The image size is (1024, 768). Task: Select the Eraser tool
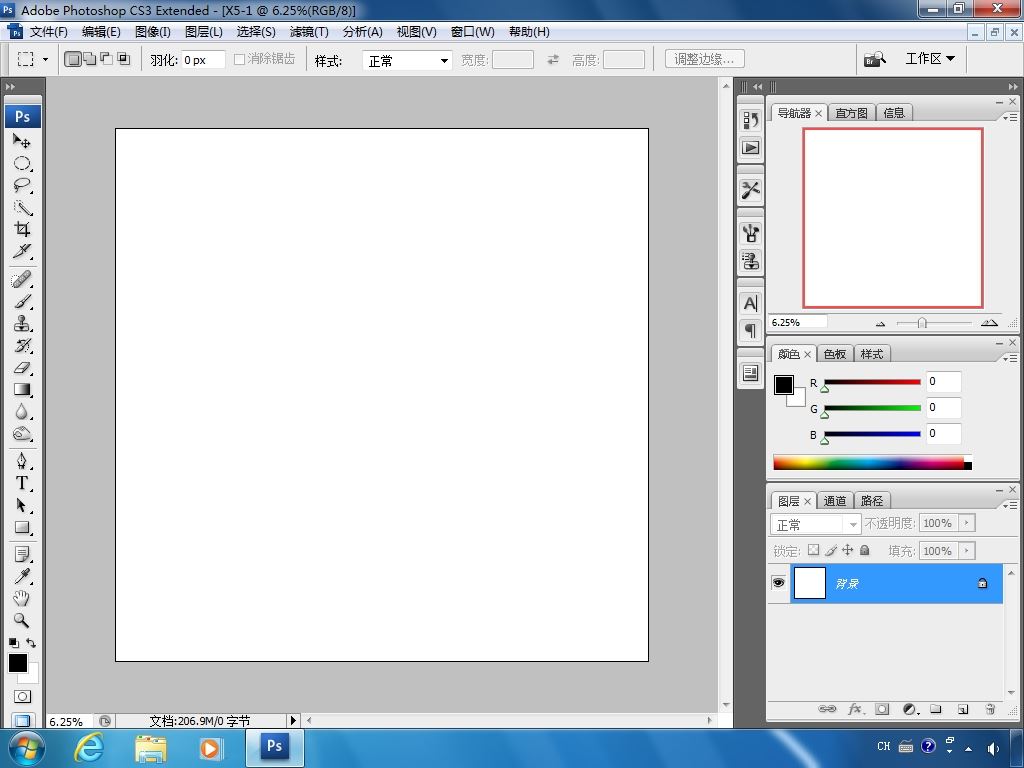22,368
